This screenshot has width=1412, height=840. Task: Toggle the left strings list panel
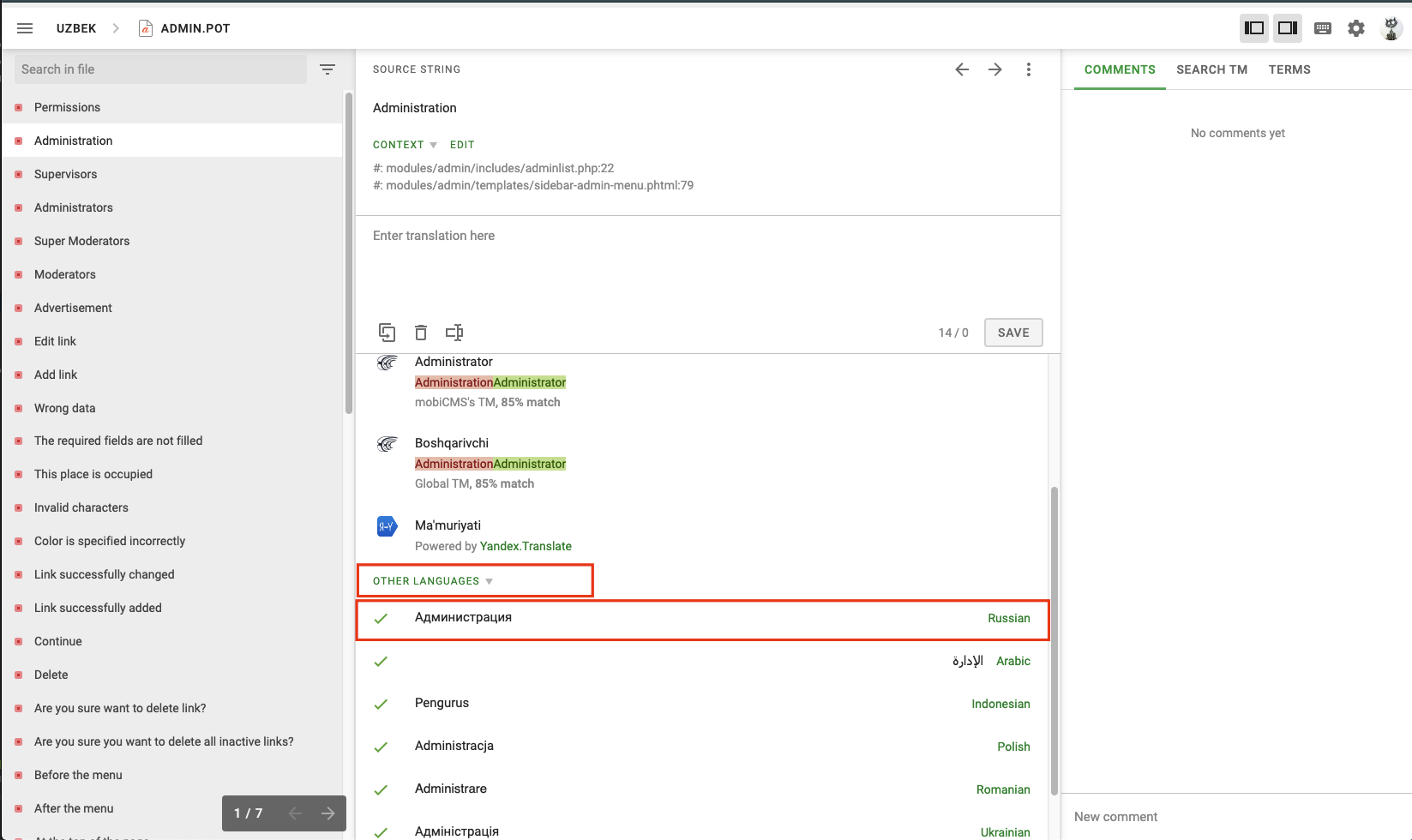[x=1254, y=28]
